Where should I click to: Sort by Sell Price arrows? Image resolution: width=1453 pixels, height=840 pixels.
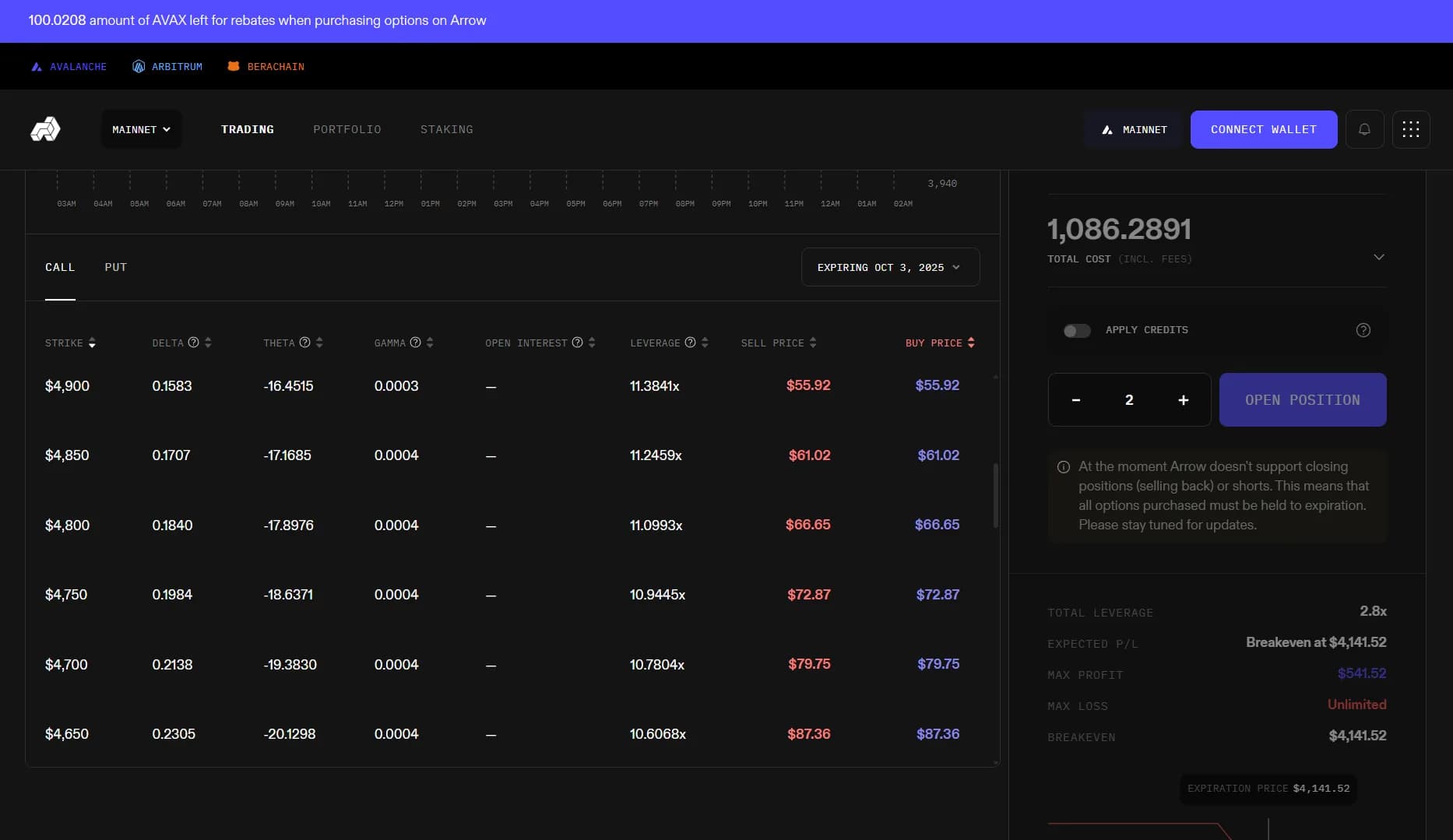pyautogui.click(x=813, y=343)
